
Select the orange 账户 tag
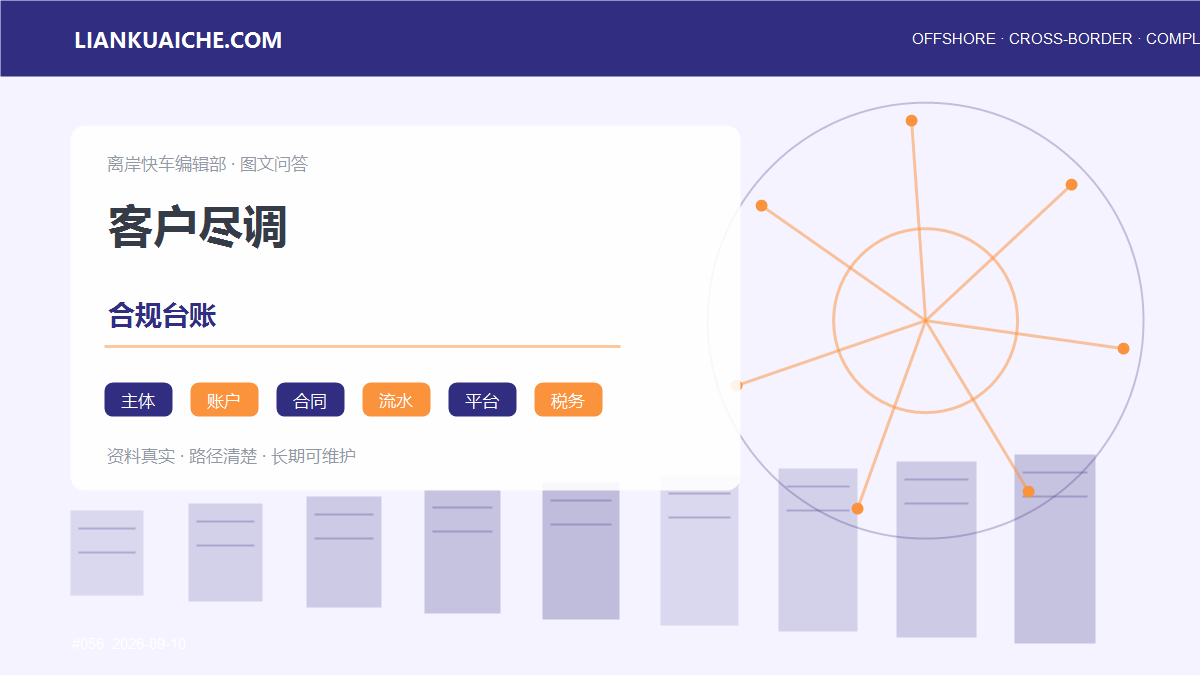point(224,400)
